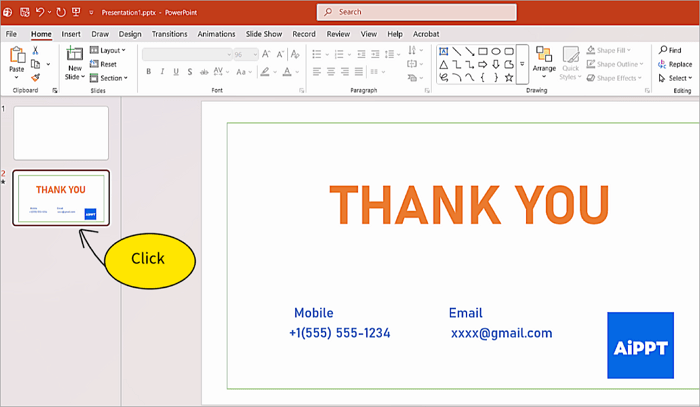Click the Undo arrow in title bar
This screenshot has width=700, height=407.
pyautogui.click(x=41, y=12)
